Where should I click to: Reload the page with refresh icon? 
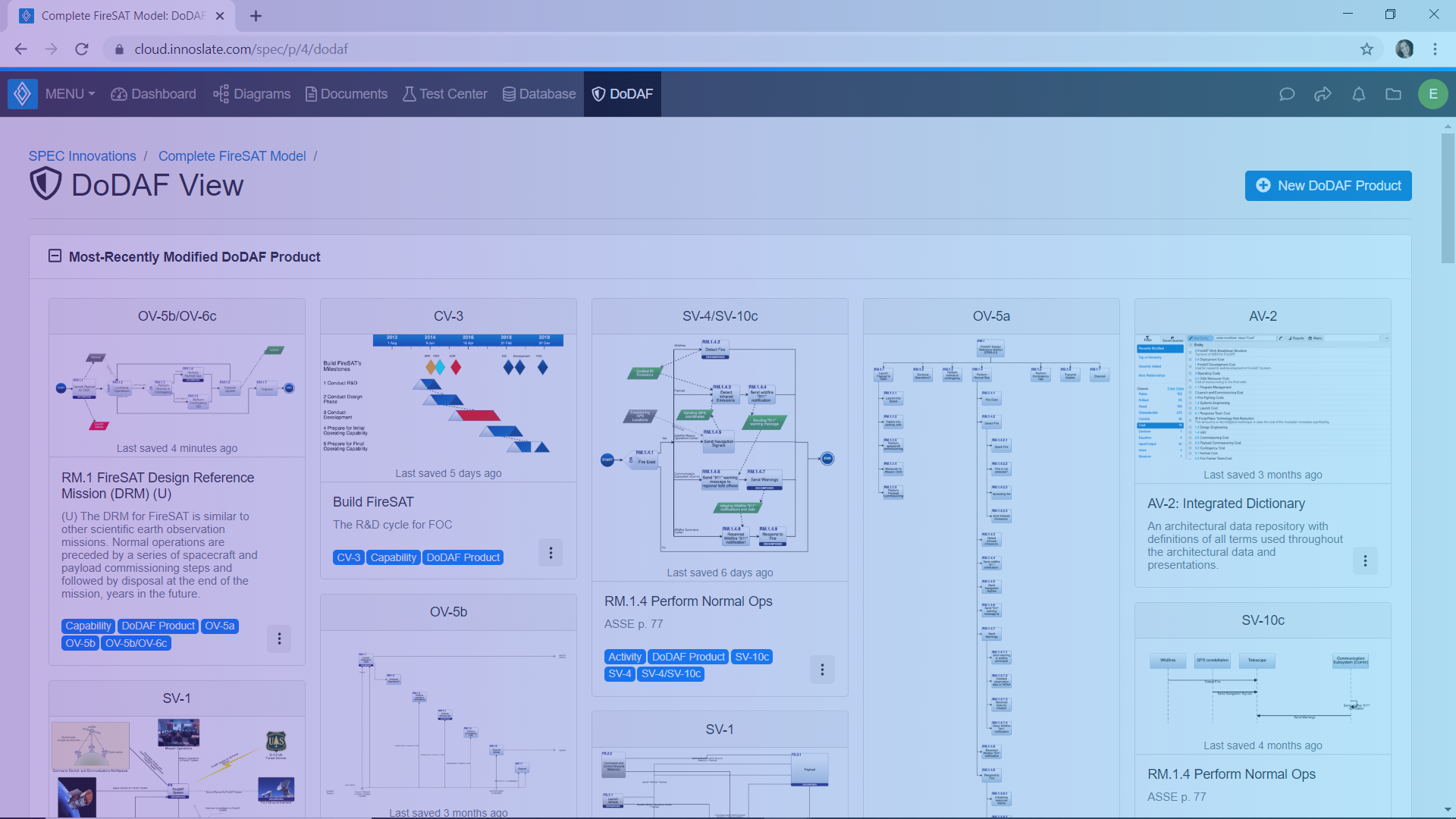pyautogui.click(x=82, y=49)
